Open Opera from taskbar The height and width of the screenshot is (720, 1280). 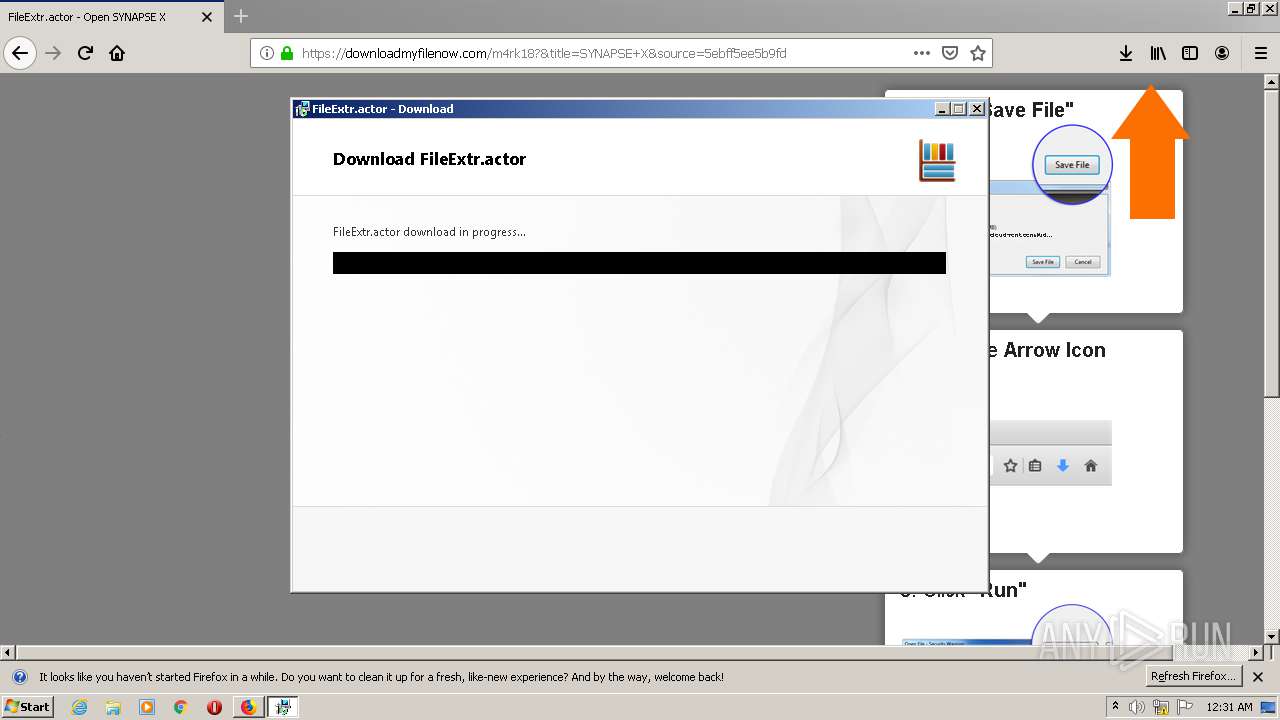pos(214,707)
